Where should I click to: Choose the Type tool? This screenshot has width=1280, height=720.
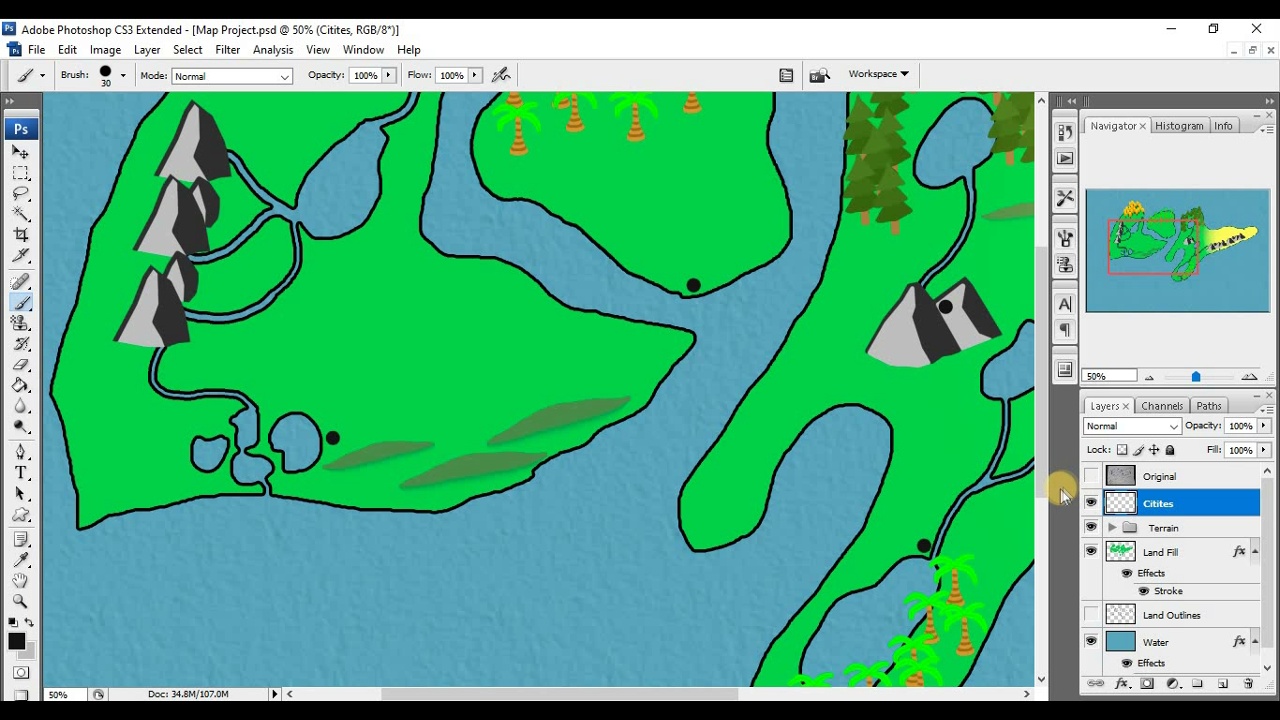point(20,473)
